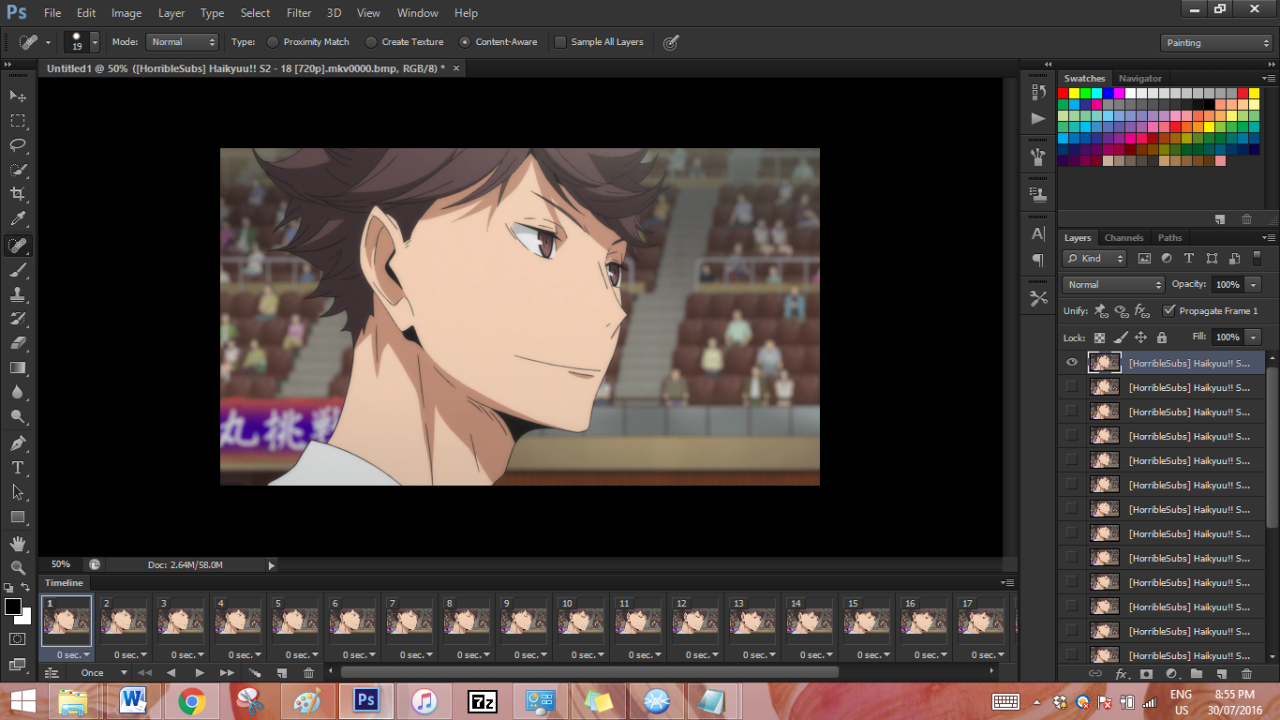This screenshot has width=1280, height=720.
Task: Go to the previous timeline frame
Action: pos(171,673)
